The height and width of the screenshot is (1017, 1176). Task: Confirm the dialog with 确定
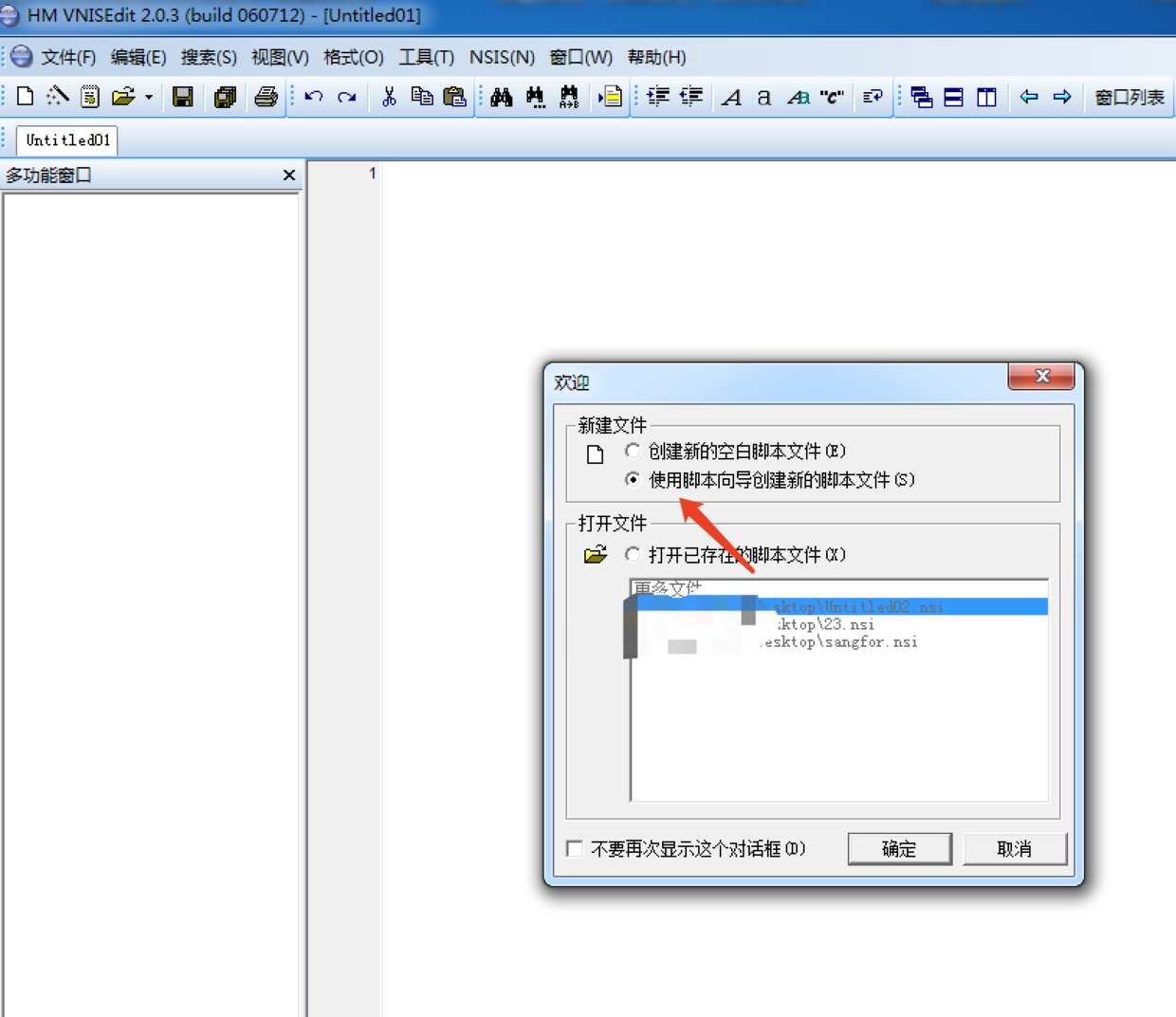(899, 848)
